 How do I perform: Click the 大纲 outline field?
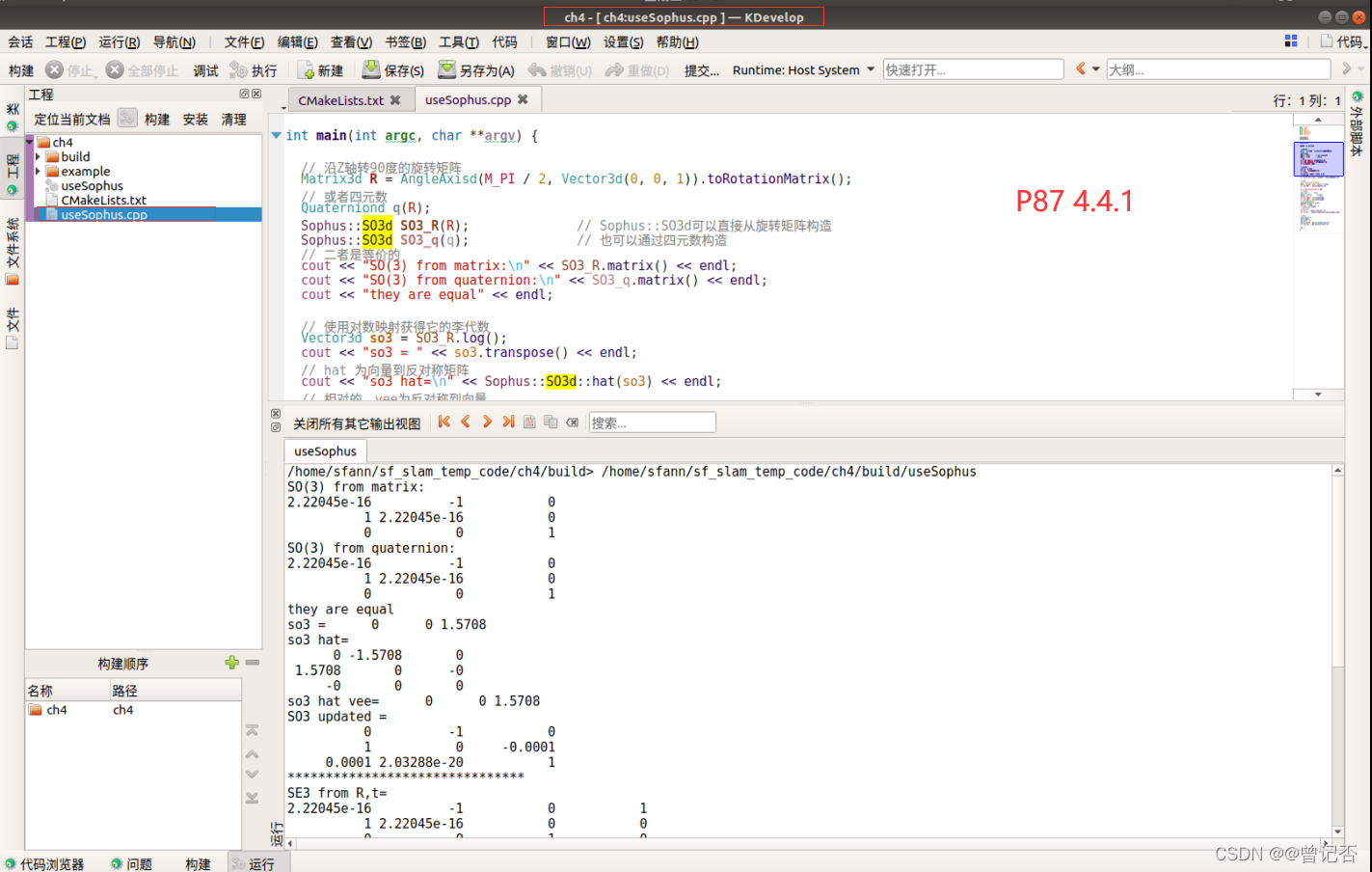coord(1219,69)
